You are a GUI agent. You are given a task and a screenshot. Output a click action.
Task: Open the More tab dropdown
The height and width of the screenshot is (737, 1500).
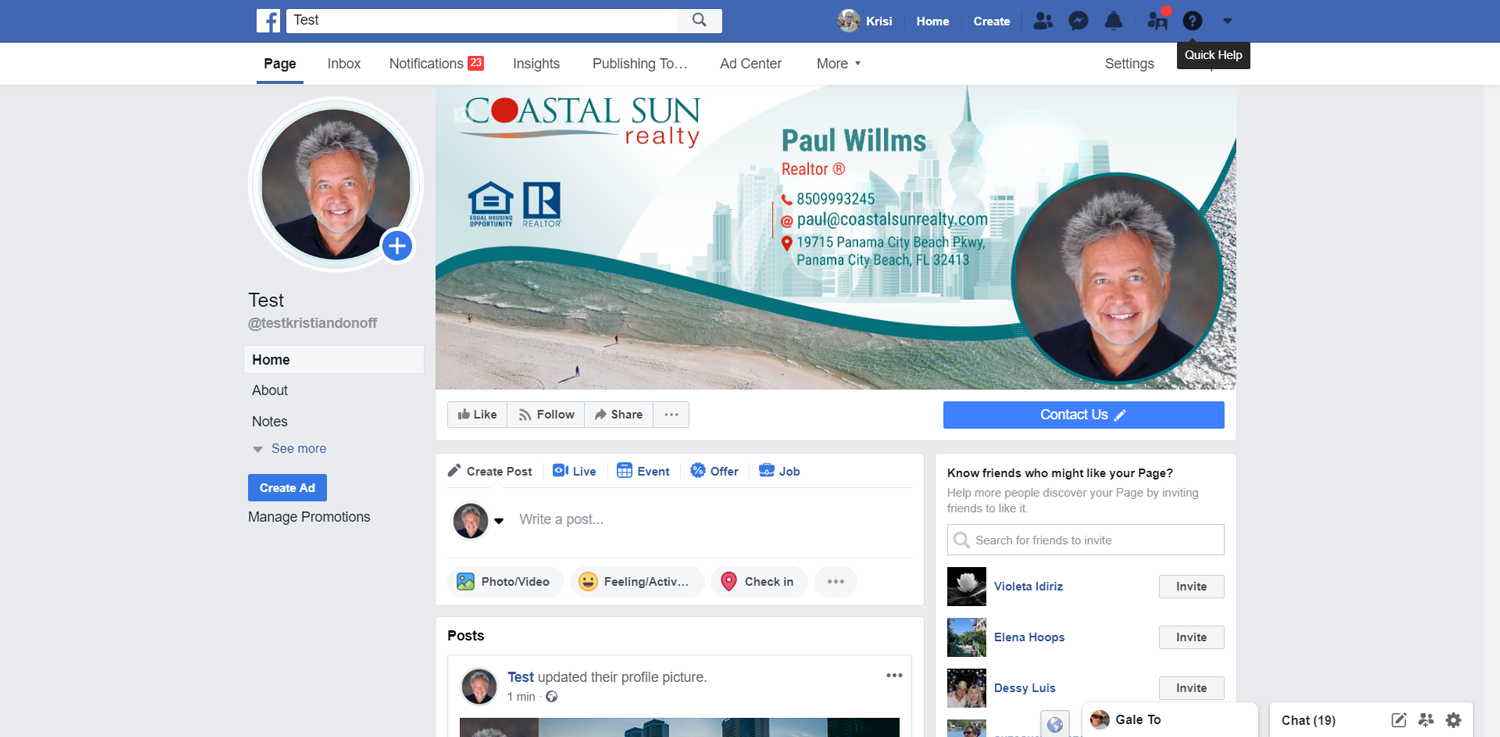tap(838, 63)
